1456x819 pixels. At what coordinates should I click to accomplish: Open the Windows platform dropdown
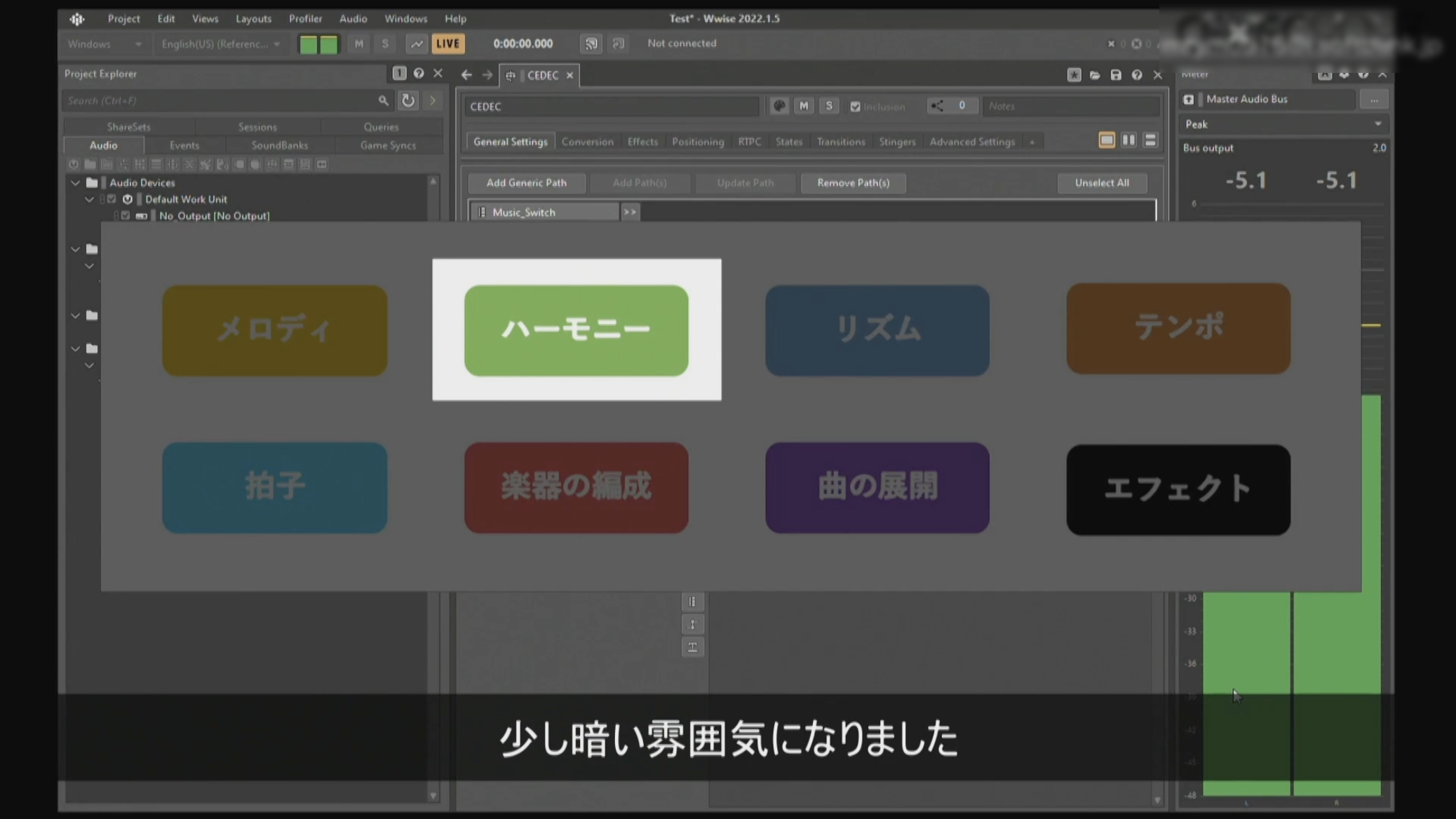click(x=105, y=43)
